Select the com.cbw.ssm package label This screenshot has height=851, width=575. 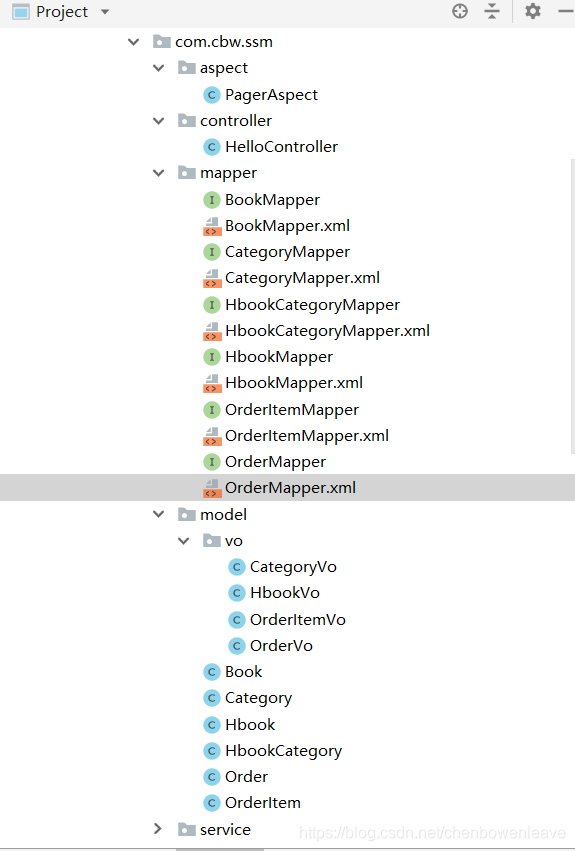coord(224,42)
